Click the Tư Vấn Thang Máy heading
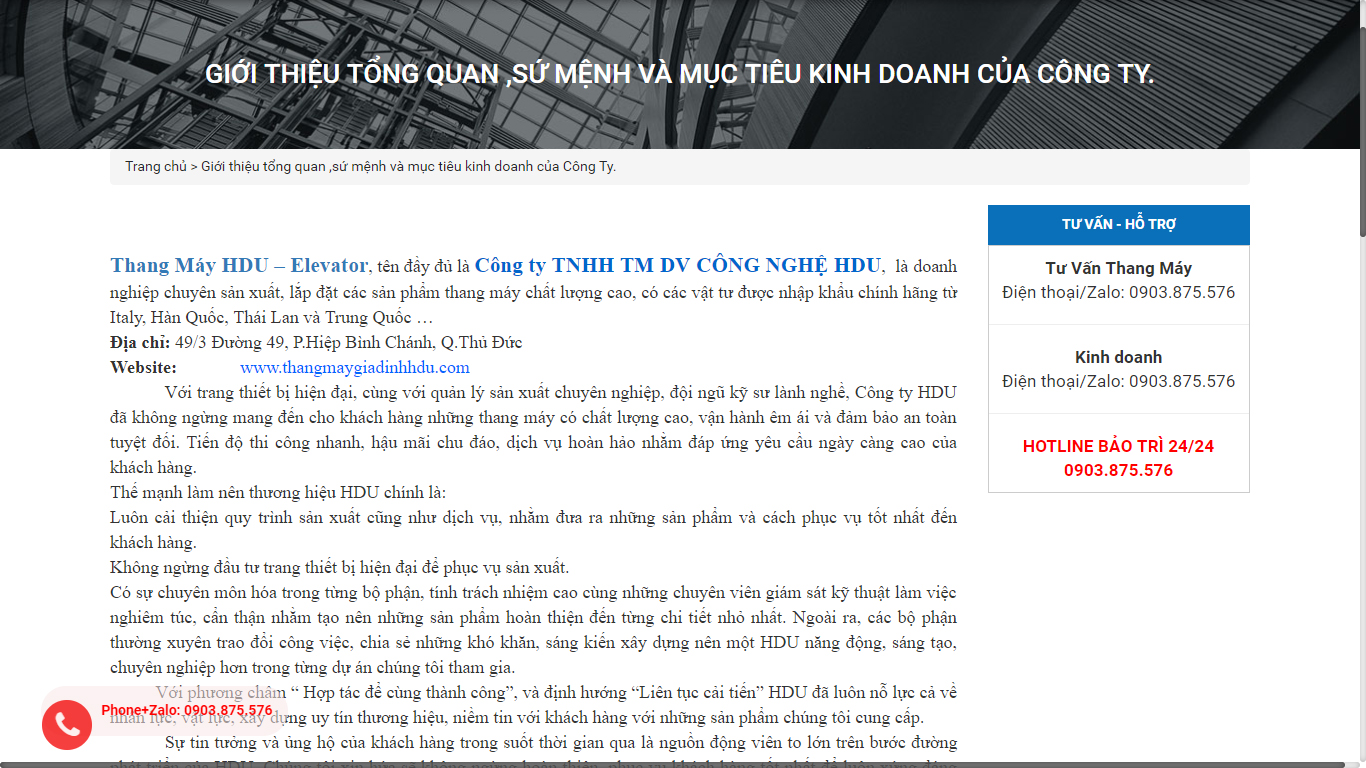This screenshot has height=768, width=1366. tap(1118, 269)
